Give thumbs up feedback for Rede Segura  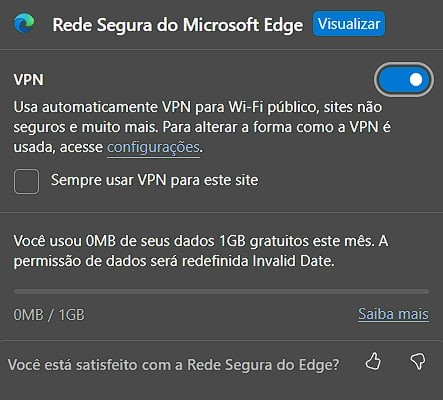[373, 361]
